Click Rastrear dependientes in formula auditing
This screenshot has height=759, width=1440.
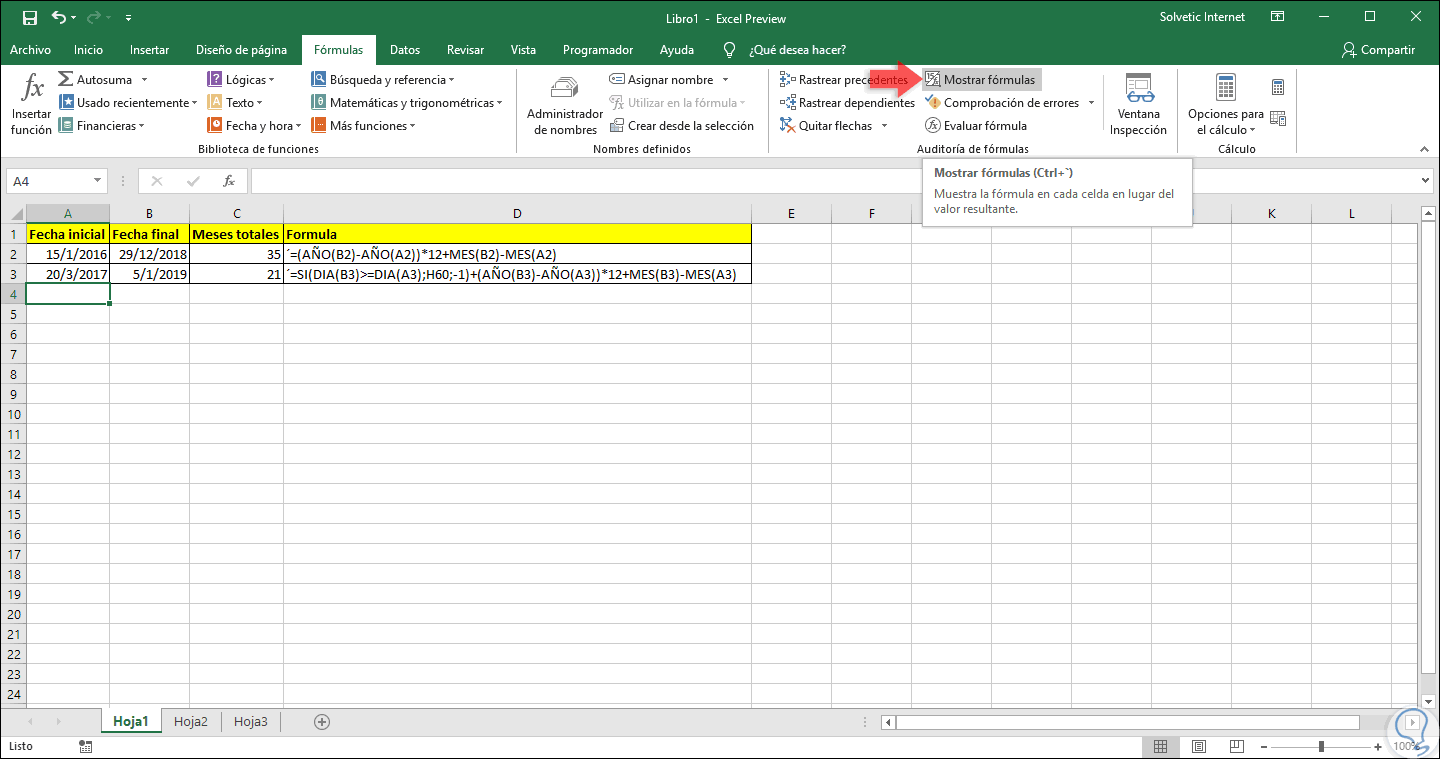[847, 103]
